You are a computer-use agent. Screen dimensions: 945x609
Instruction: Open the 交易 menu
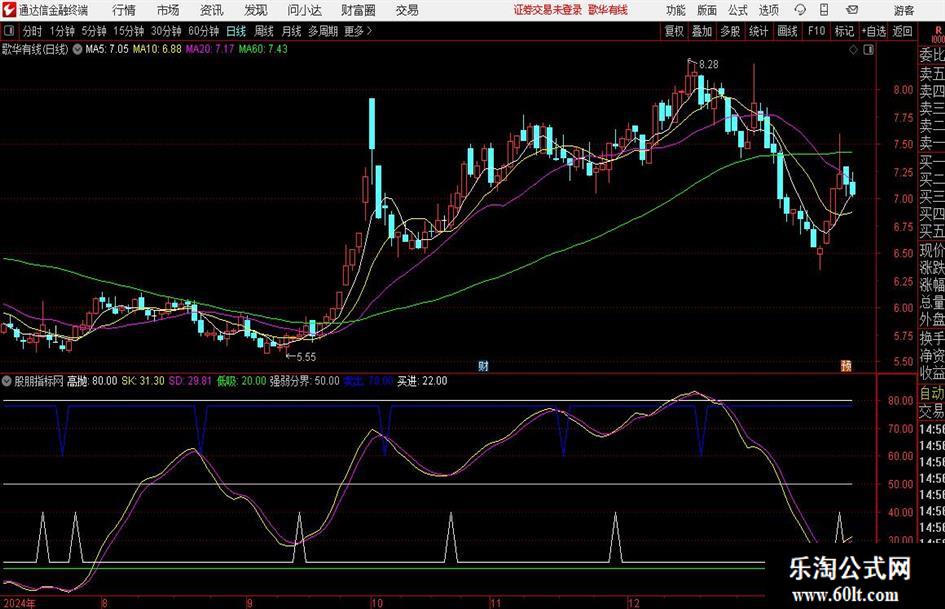point(407,10)
